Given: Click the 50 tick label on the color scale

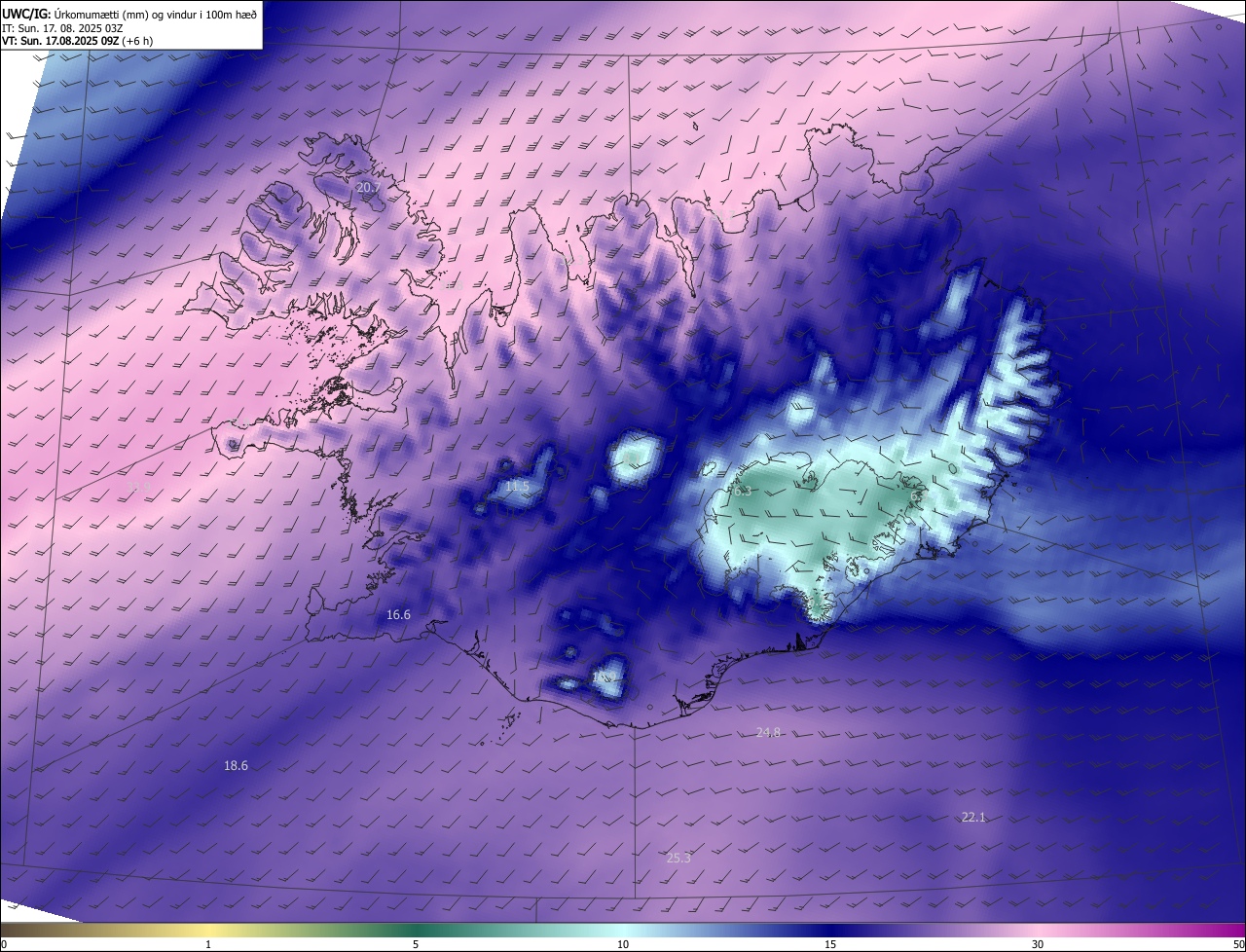Looking at the screenshot, I should tap(1237, 944).
